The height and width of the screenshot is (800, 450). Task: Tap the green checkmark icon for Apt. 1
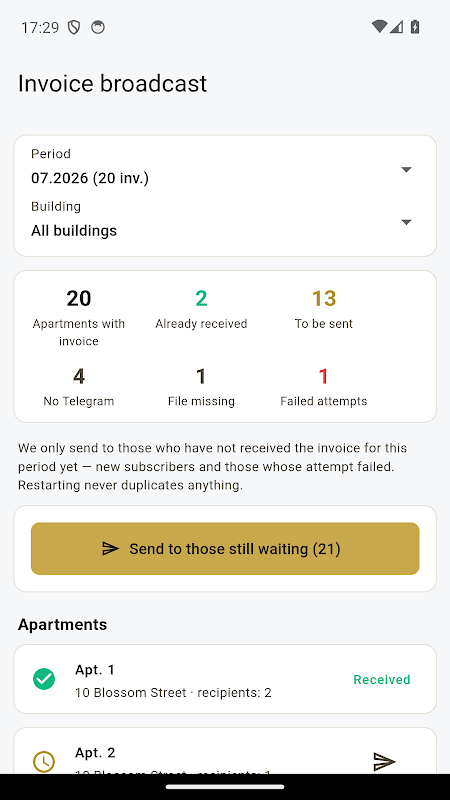pos(44,679)
